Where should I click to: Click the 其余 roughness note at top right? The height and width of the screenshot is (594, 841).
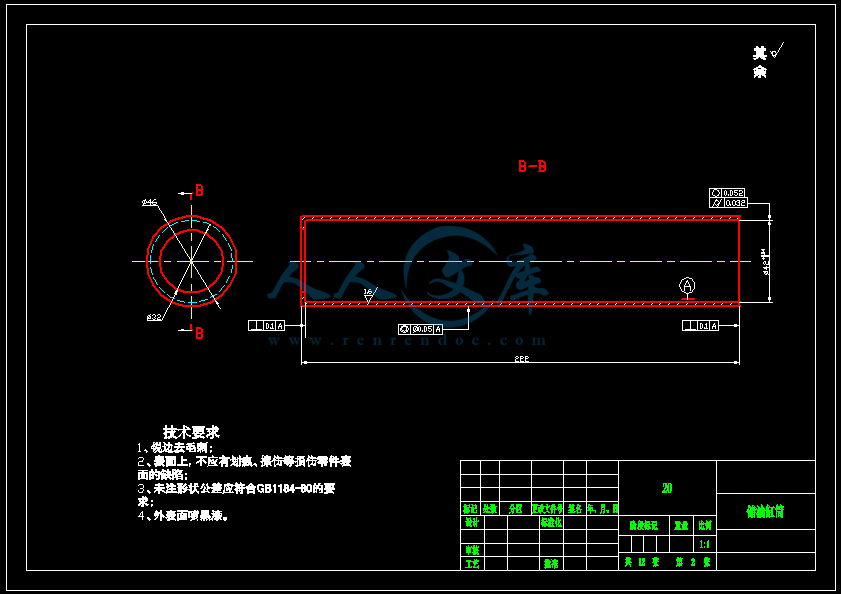click(768, 61)
